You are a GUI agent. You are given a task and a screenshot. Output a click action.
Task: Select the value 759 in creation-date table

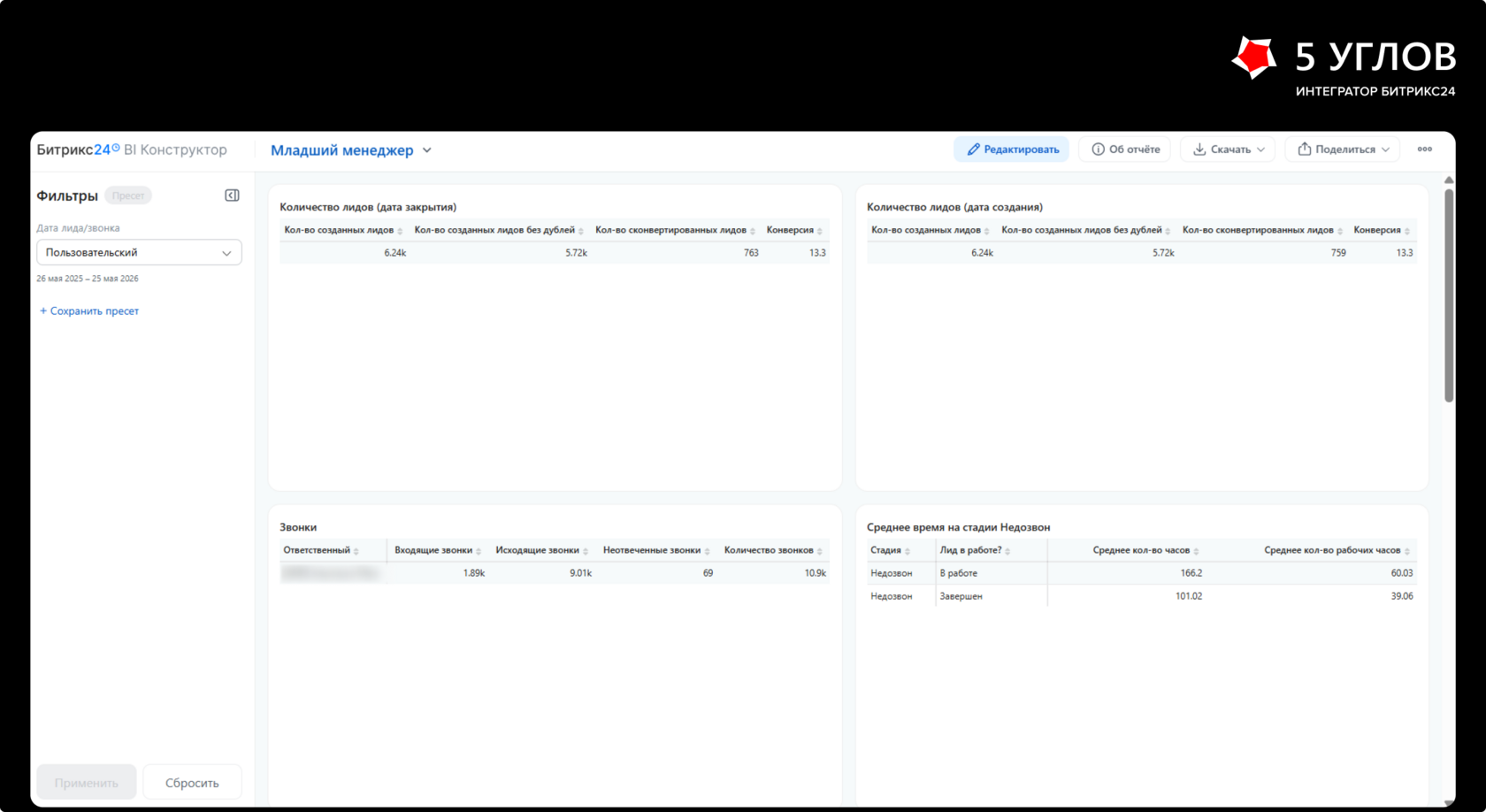point(1338,253)
